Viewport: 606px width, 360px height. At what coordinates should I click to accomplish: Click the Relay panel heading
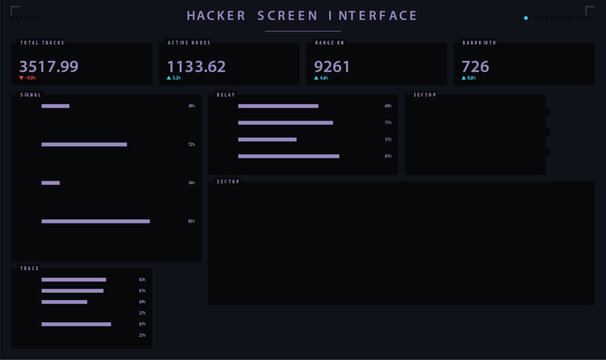[x=226, y=95]
